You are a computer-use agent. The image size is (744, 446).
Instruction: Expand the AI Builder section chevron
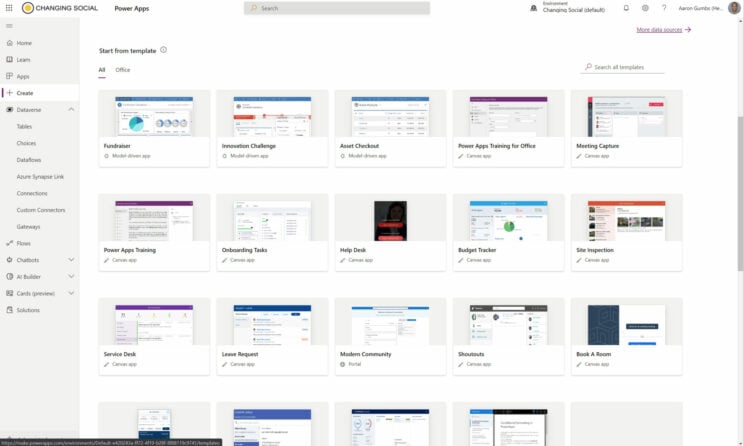point(71,276)
